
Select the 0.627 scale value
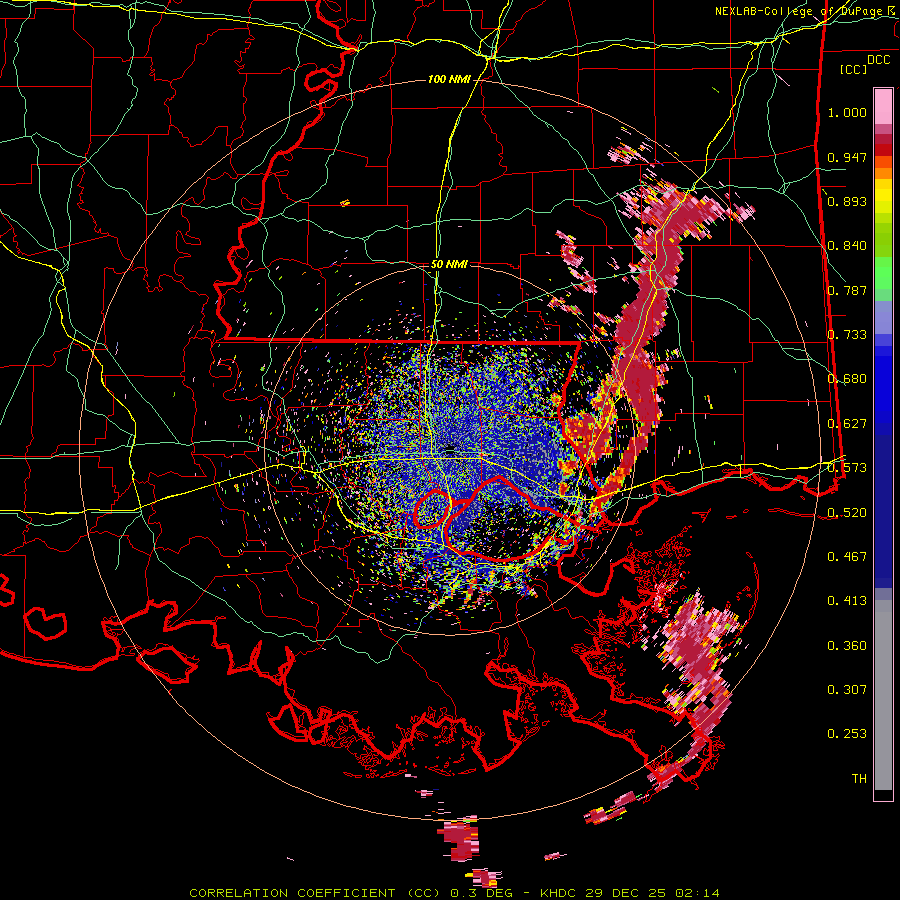(847, 424)
